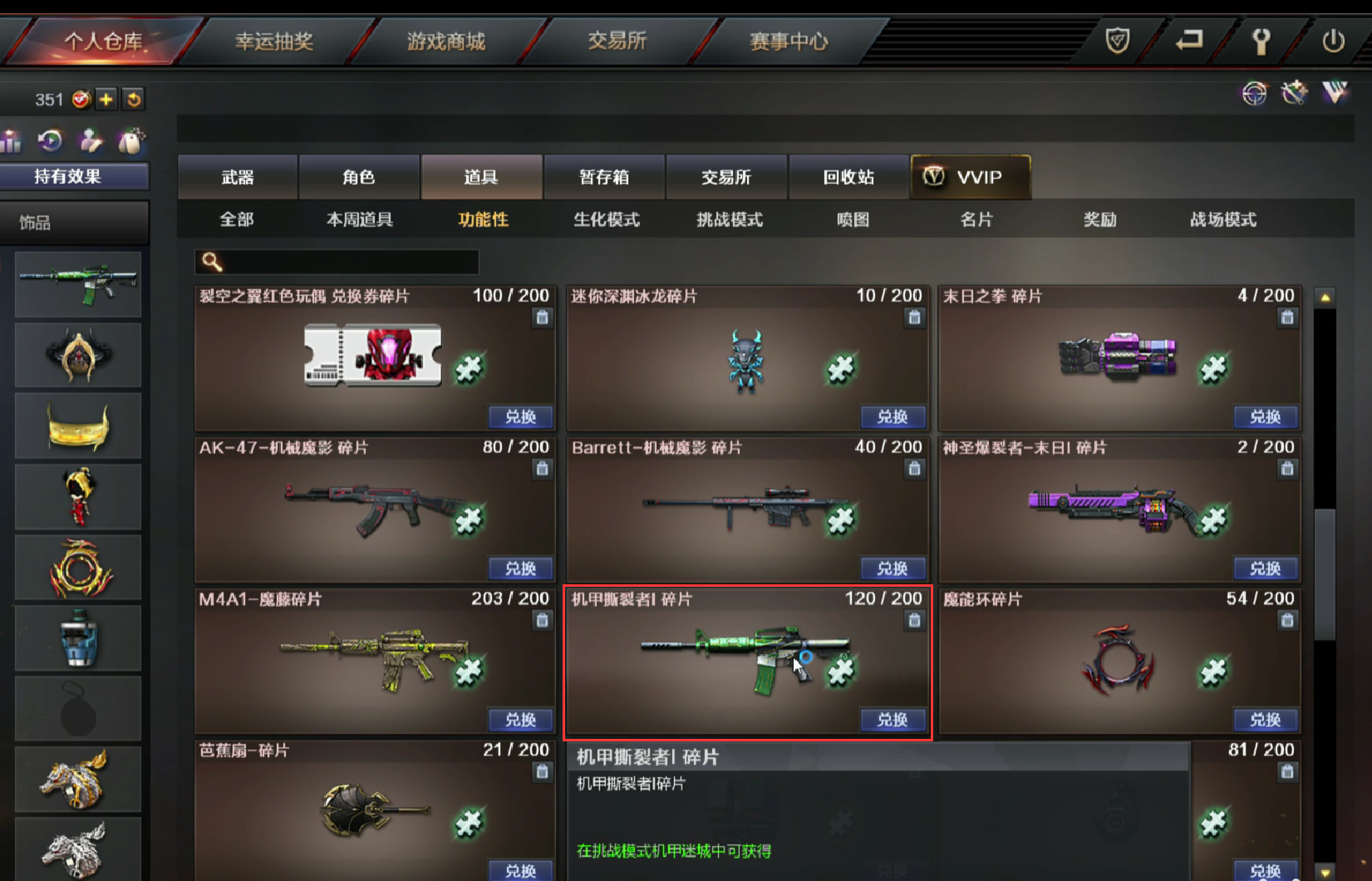Click the magnifier search icon
The image size is (1372, 881).
coord(212,263)
